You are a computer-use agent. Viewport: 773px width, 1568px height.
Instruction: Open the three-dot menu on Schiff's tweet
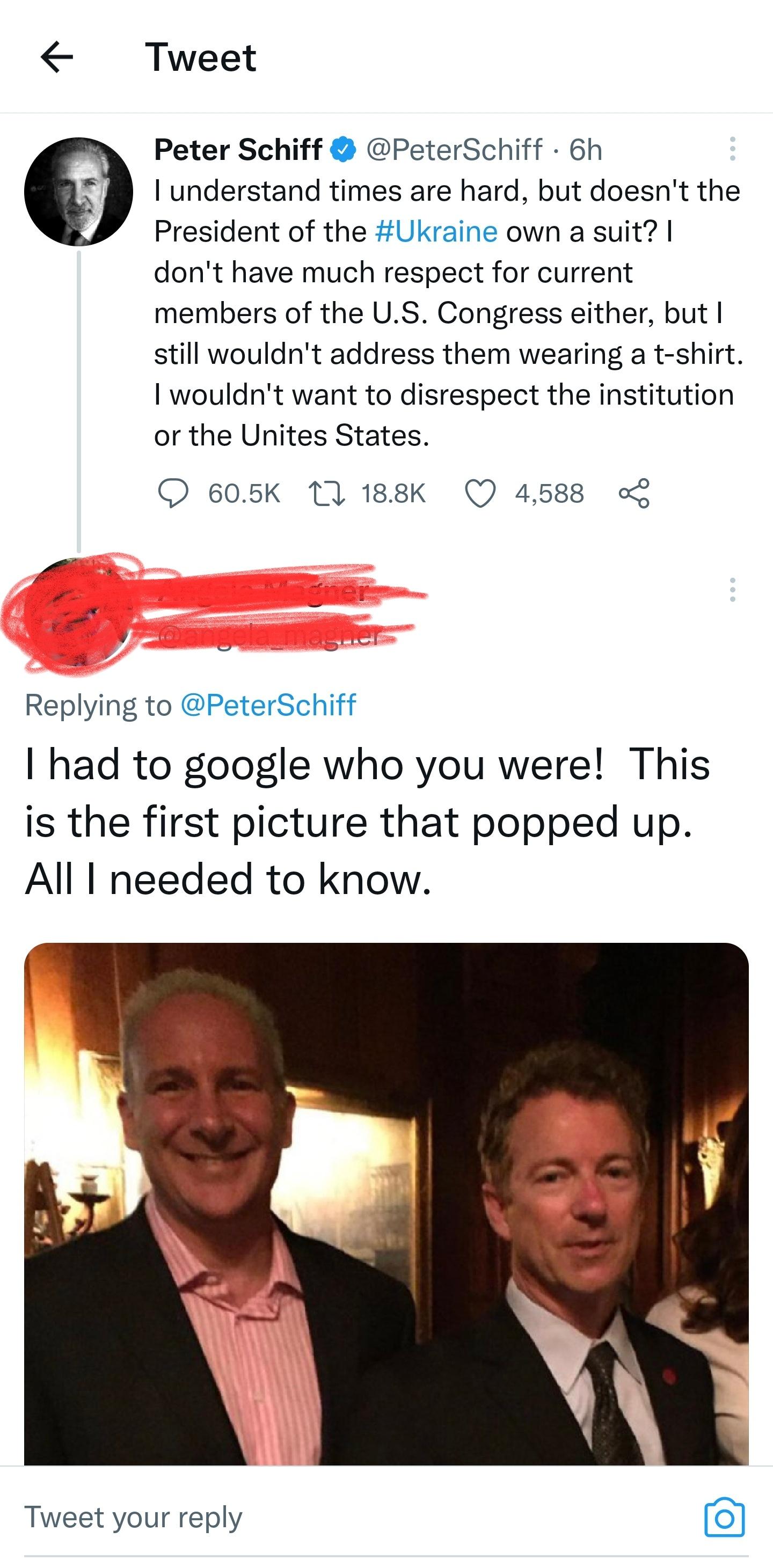click(733, 149)
